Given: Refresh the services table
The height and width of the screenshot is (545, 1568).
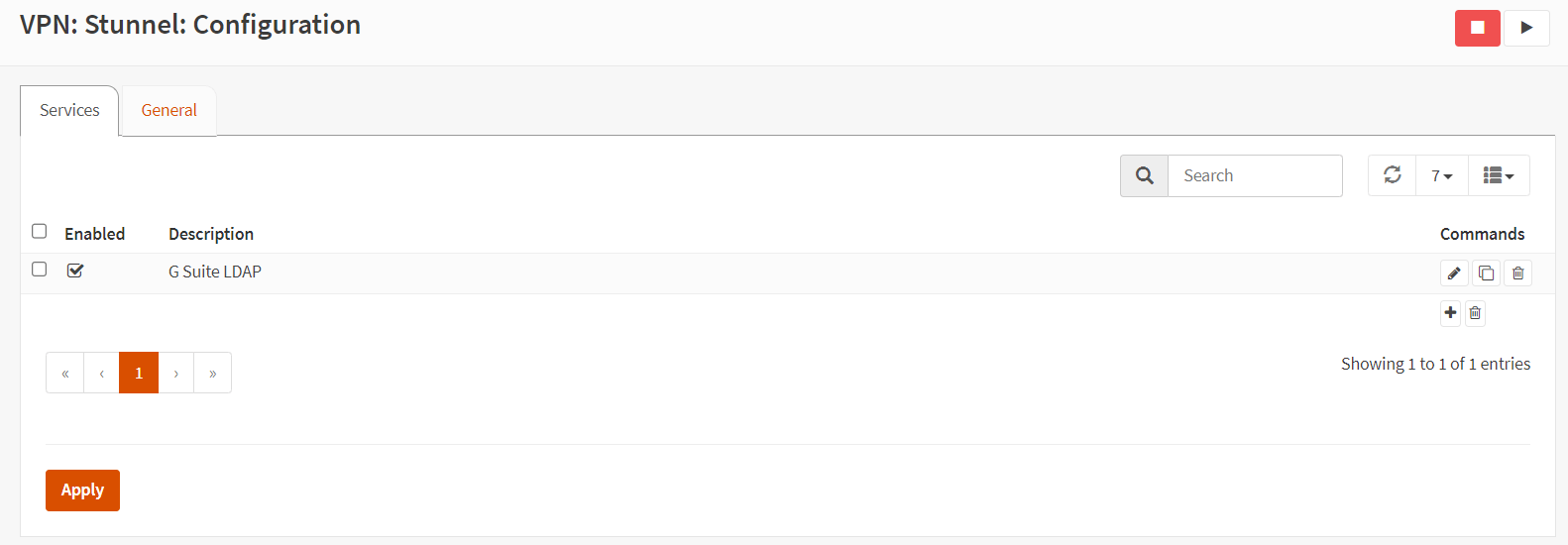Looking at the screenshot, I should (x=1393, y=175).
